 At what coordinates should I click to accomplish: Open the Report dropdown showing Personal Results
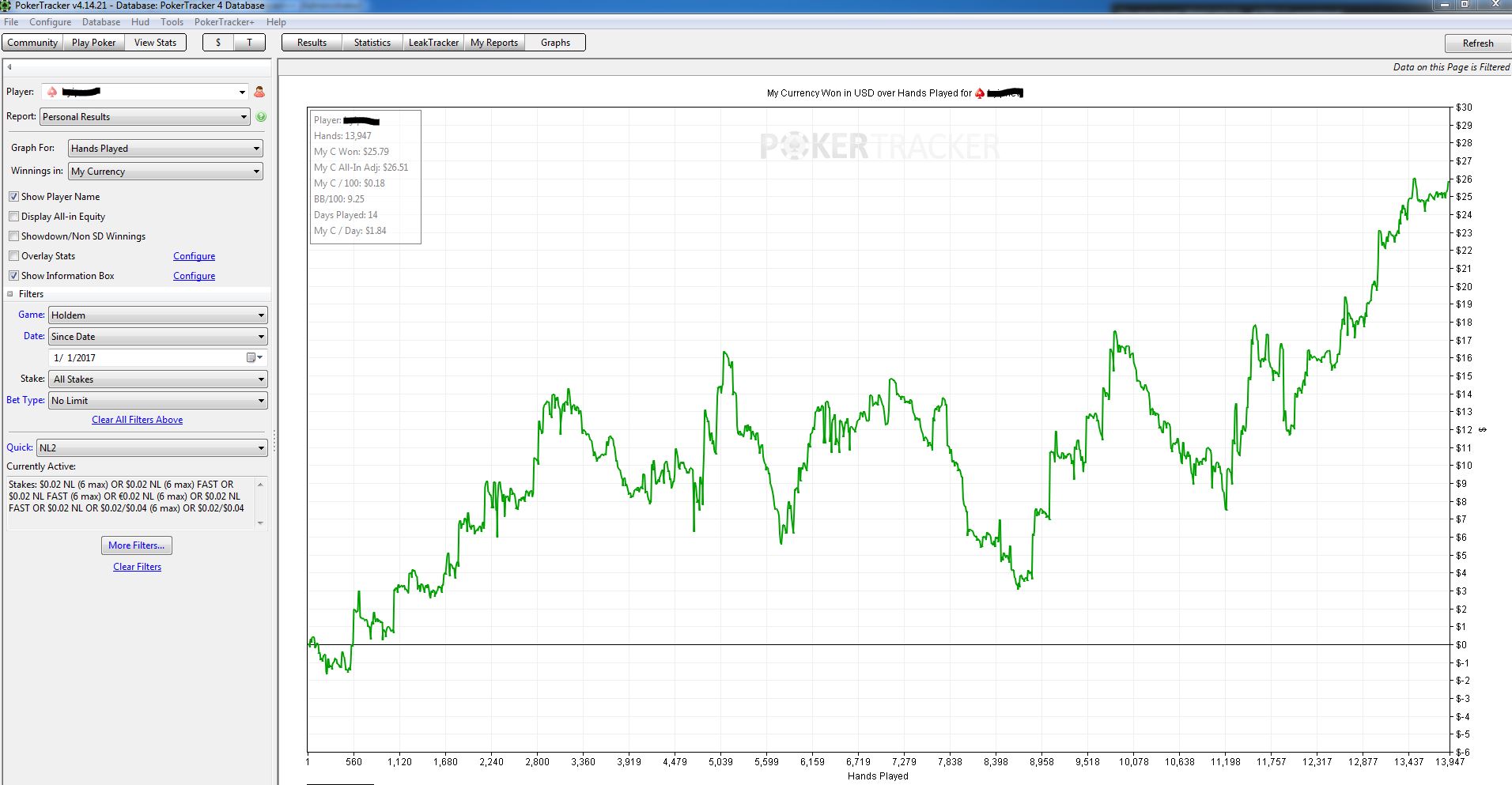pyautogui.click(x=146, y=117)
